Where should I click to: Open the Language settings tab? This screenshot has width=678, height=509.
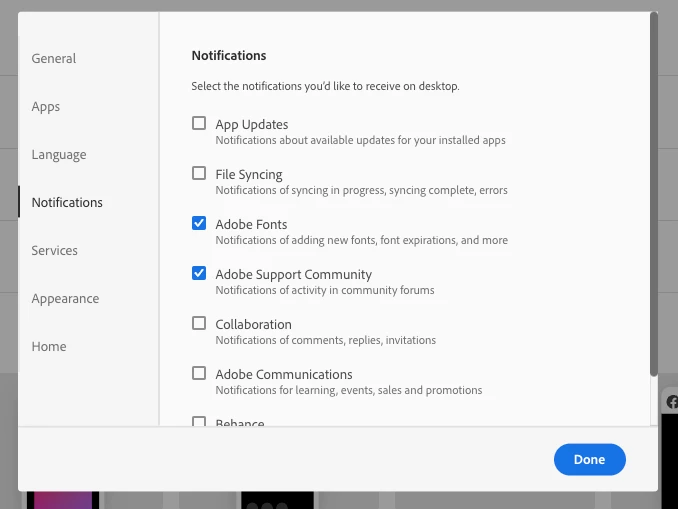click(59, 154)
